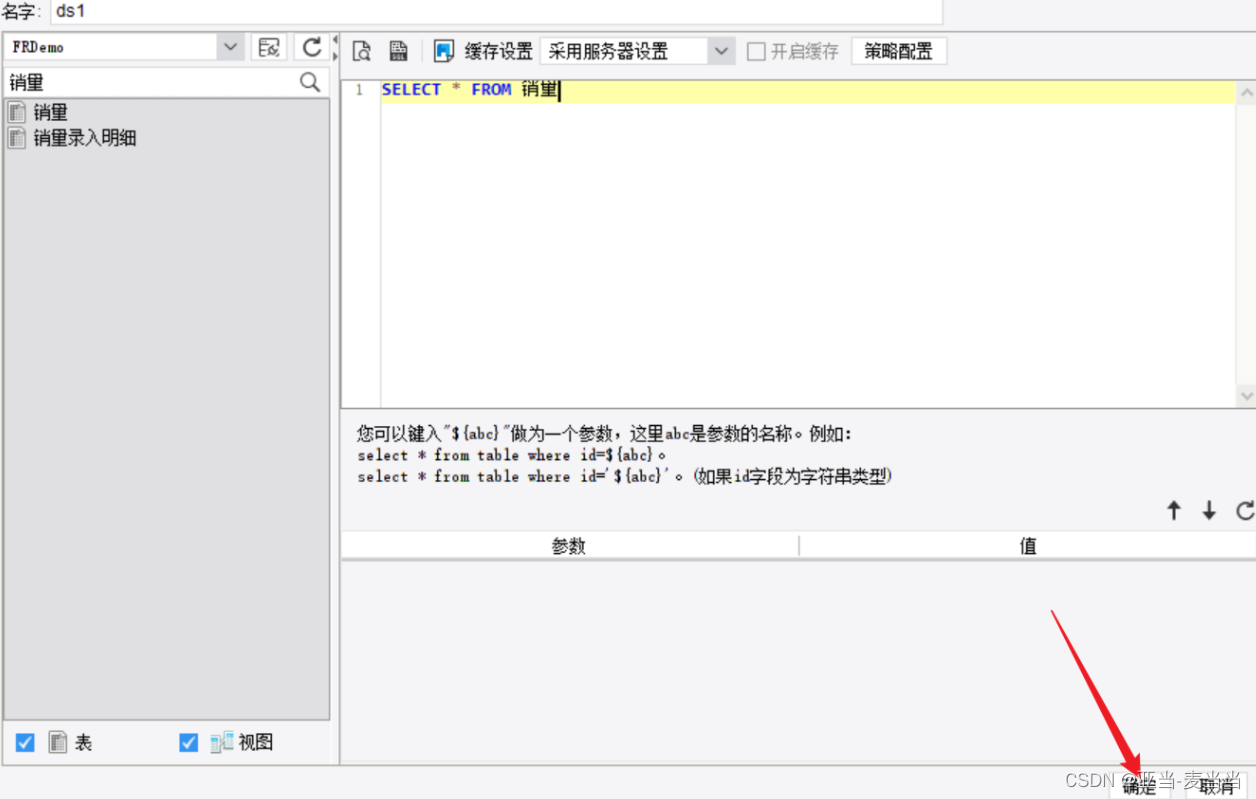The image size is (1256, 799).
Task: Click the 视图 view icon at the bottom
Action: pyautogui.click(x=221, y=742)
